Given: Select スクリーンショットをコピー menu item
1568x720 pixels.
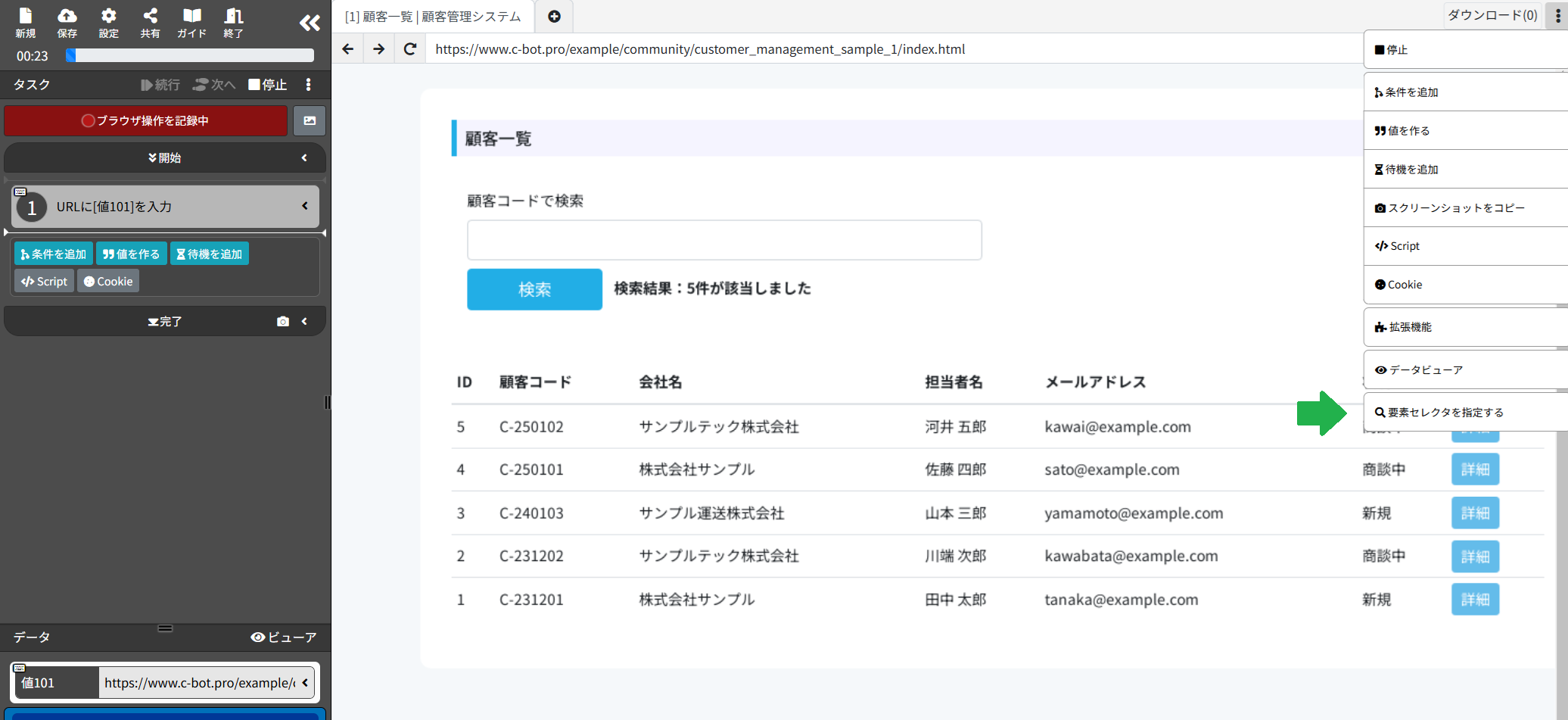Looking at the screenshot, I should pos(1466,208).
